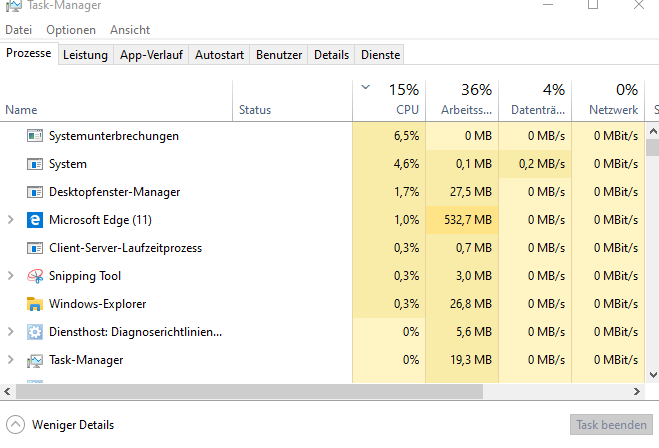This screenshot has height=448, width=659.
Task: Click the System process icon
Action: 35,164
